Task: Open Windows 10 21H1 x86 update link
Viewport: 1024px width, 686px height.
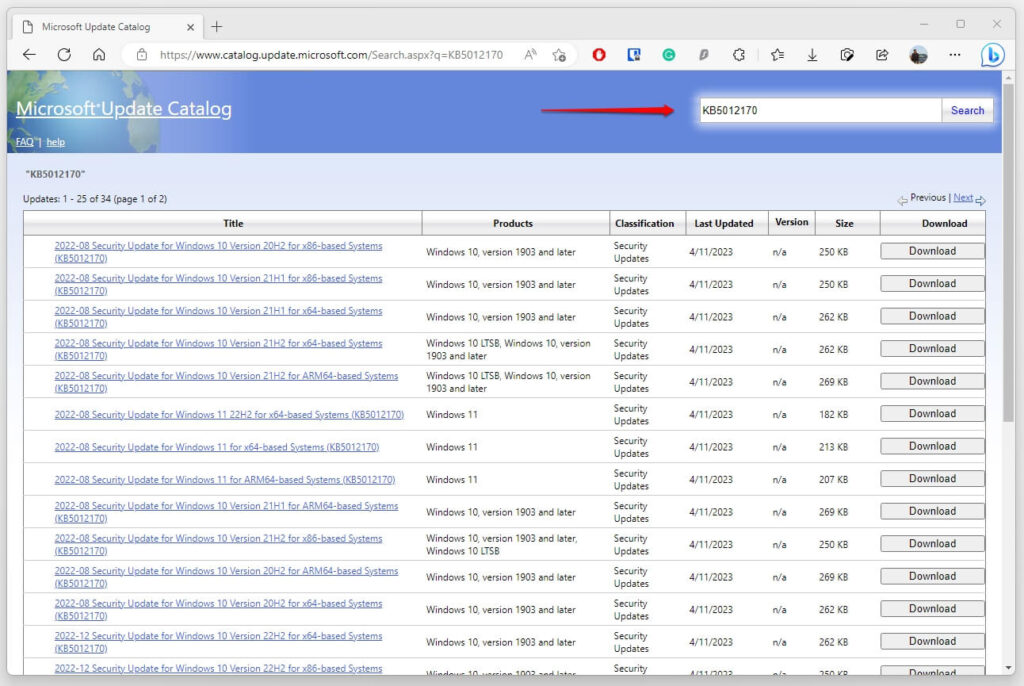Action: click(218, 285)
